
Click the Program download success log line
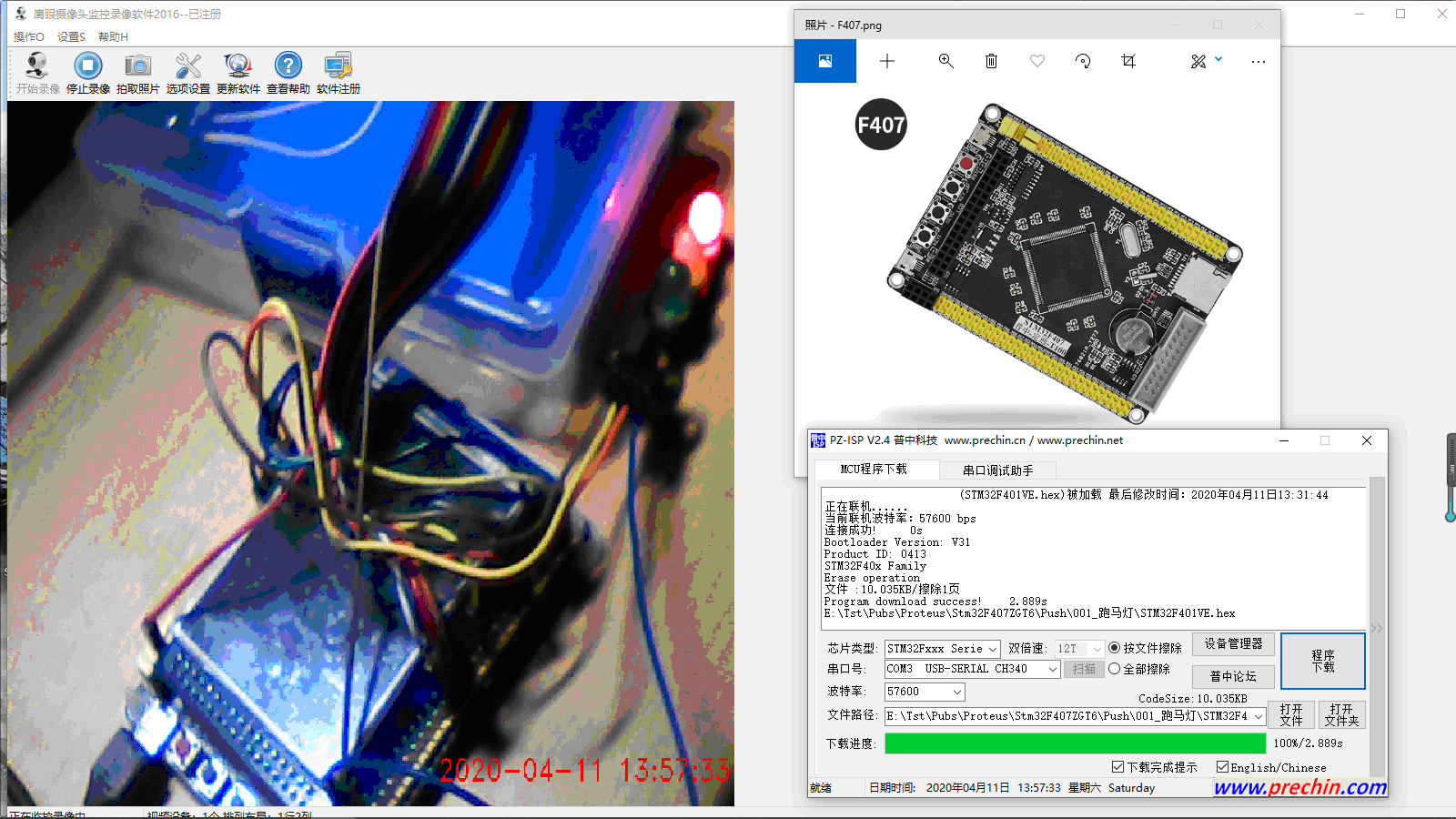(935, 602)
